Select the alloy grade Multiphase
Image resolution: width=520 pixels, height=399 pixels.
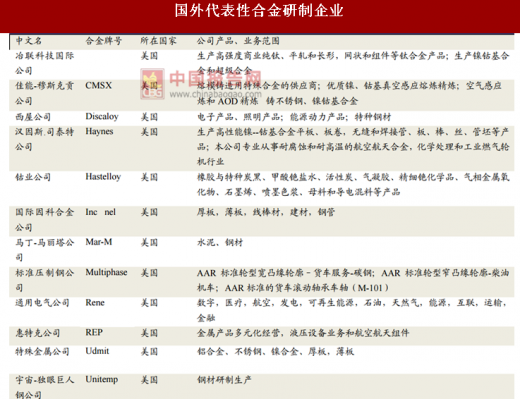point(106,273)
